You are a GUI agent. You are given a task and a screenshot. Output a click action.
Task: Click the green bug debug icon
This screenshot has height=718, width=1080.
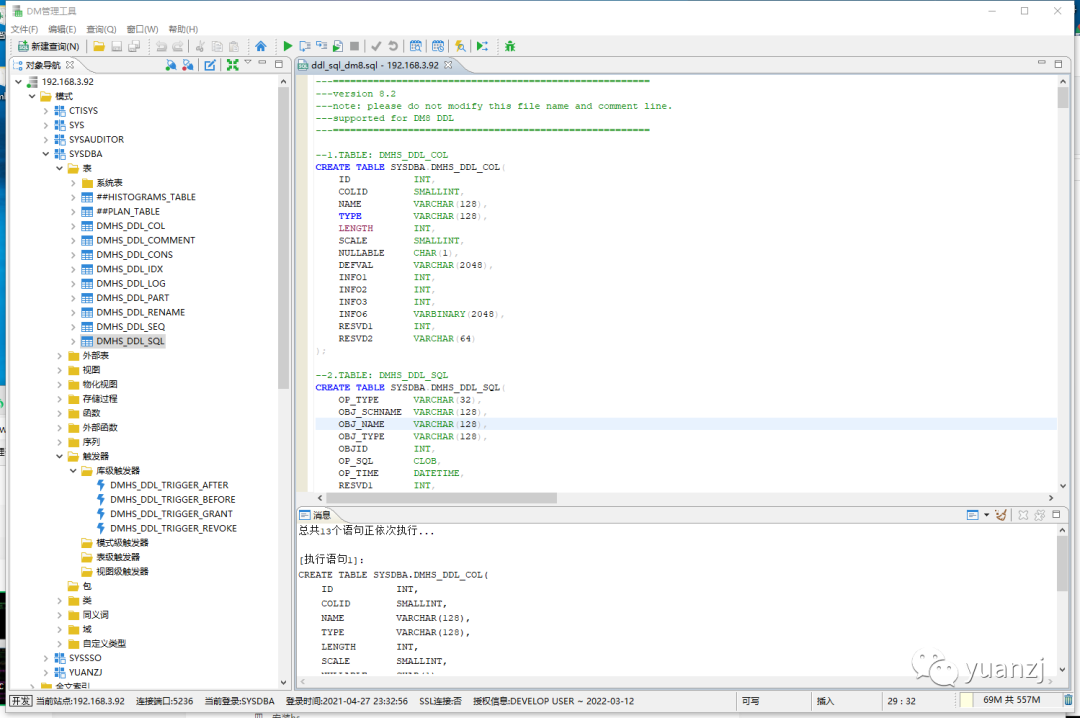point(510,46)
